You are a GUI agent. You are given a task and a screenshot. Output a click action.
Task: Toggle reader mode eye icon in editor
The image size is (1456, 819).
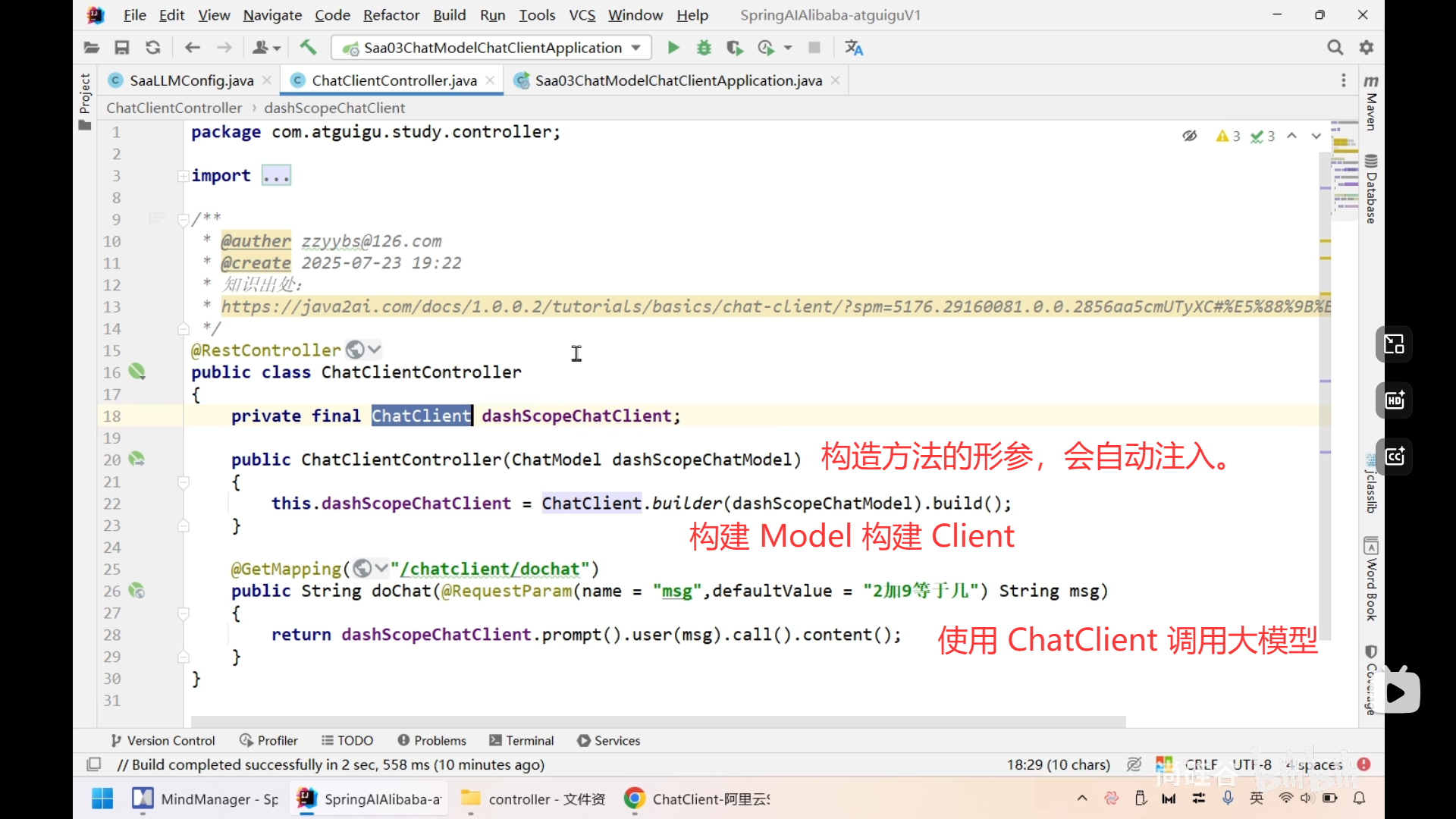click(x=1189, y=136)
